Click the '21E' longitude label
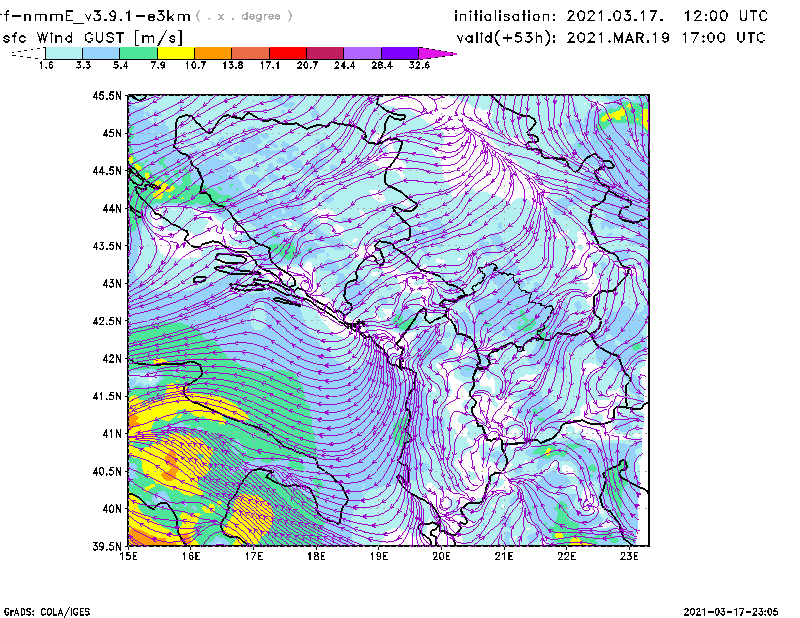The width and height of the screenshot is (800, 618). 504,556
